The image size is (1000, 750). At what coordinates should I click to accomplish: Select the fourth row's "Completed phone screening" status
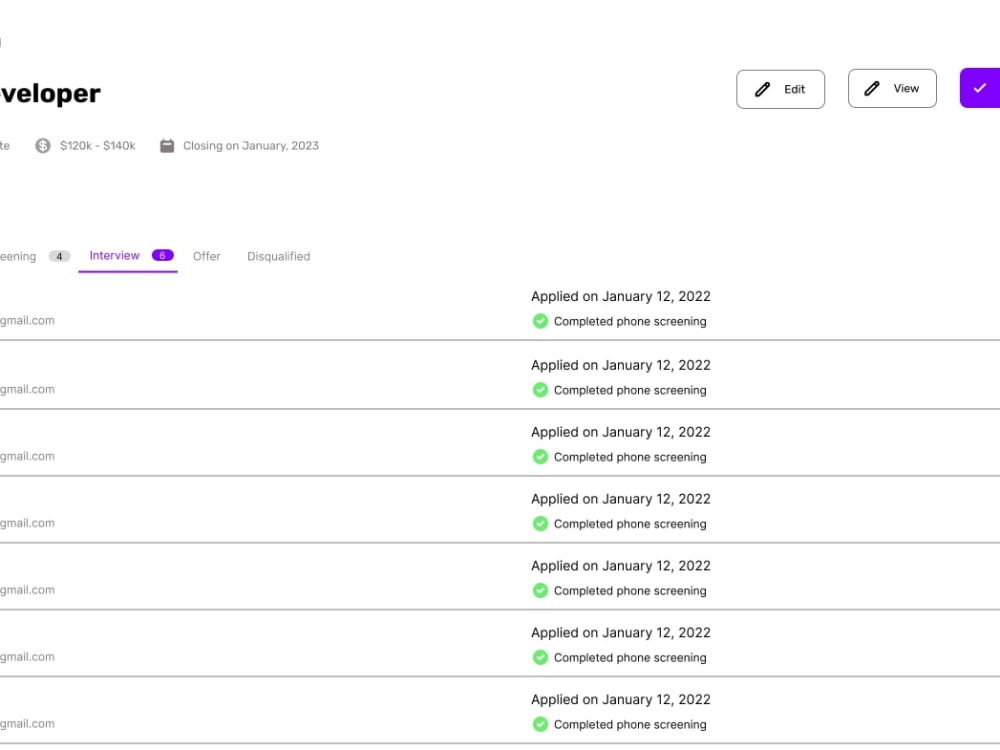(x=630, y=524)
